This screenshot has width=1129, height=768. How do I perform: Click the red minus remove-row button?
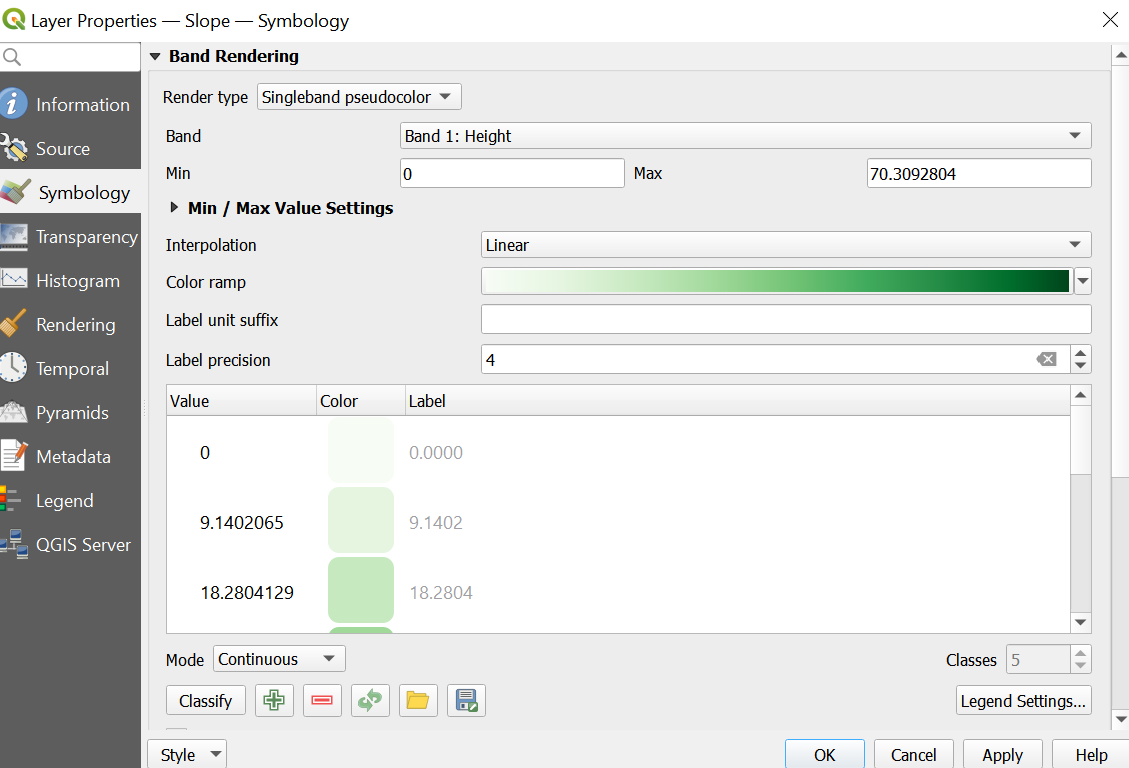coord(322,700)
